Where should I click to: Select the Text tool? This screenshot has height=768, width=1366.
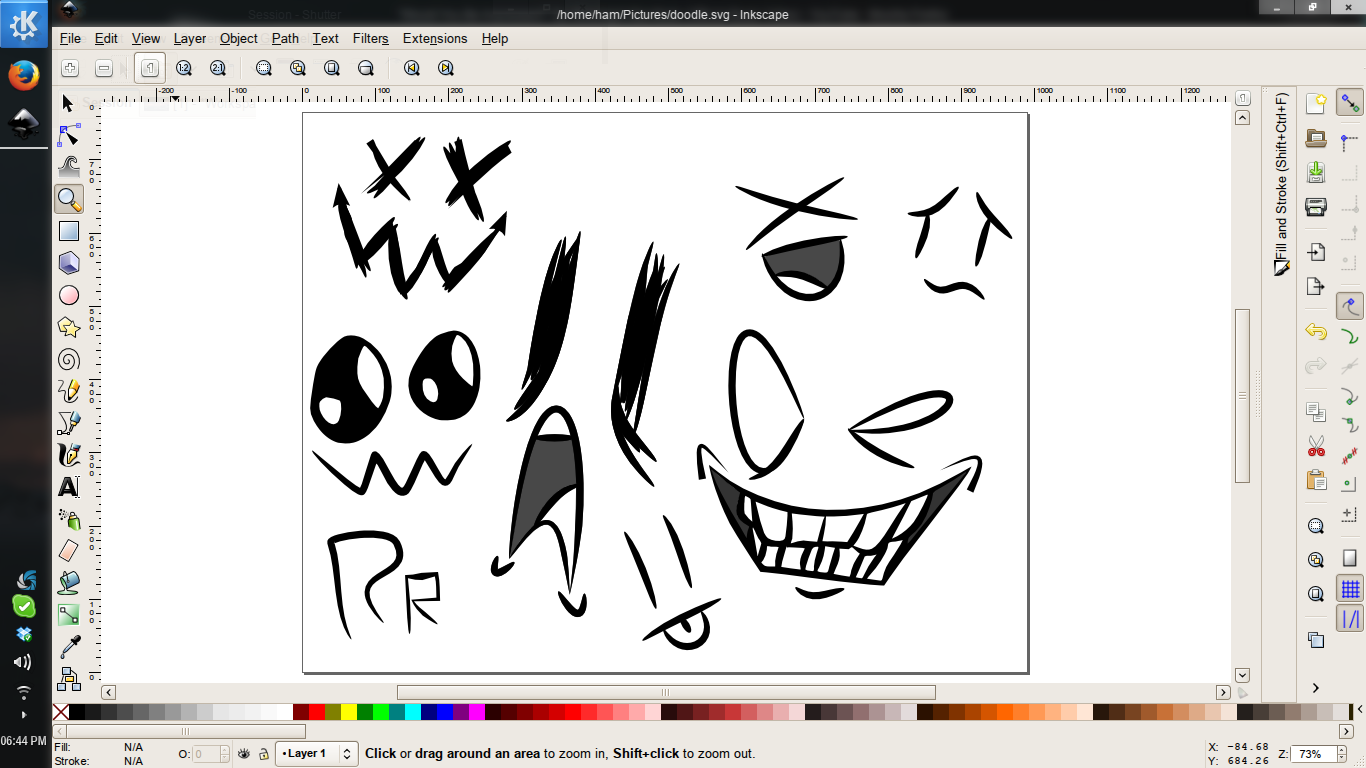coord(68,487)
